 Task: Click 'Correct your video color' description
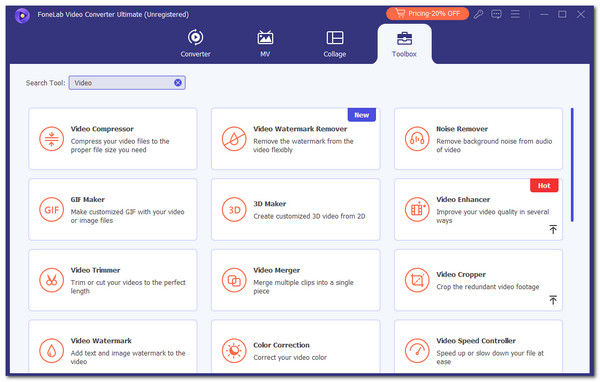click(290, 358)
